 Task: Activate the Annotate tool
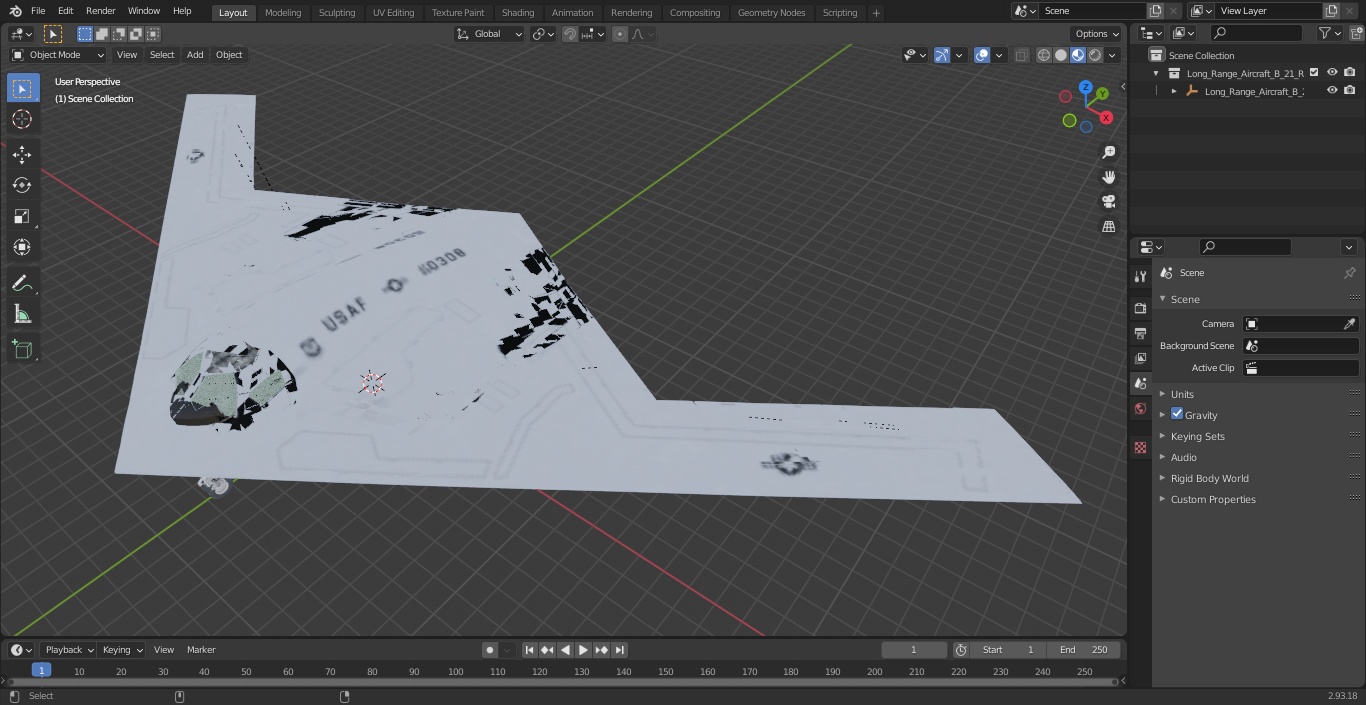(x=22, y=283)
